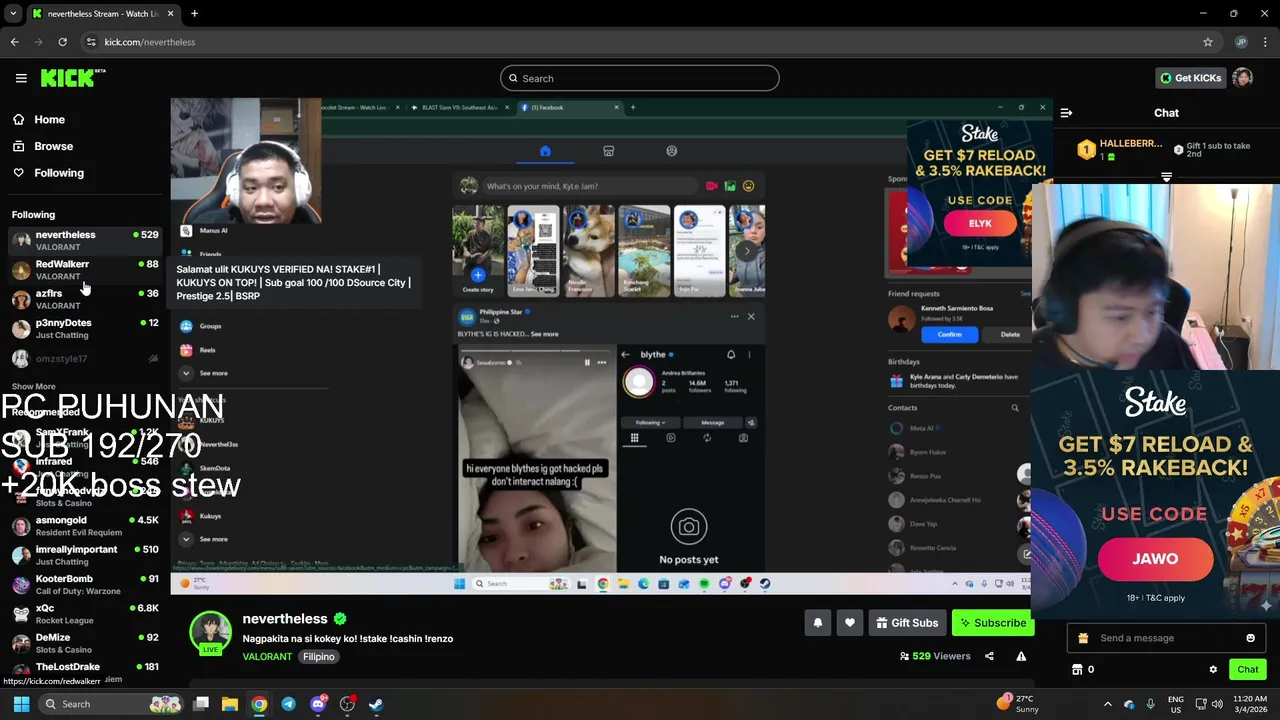Go back in browser history
Screen dimensions: 1280x720
tap(14, 42)
